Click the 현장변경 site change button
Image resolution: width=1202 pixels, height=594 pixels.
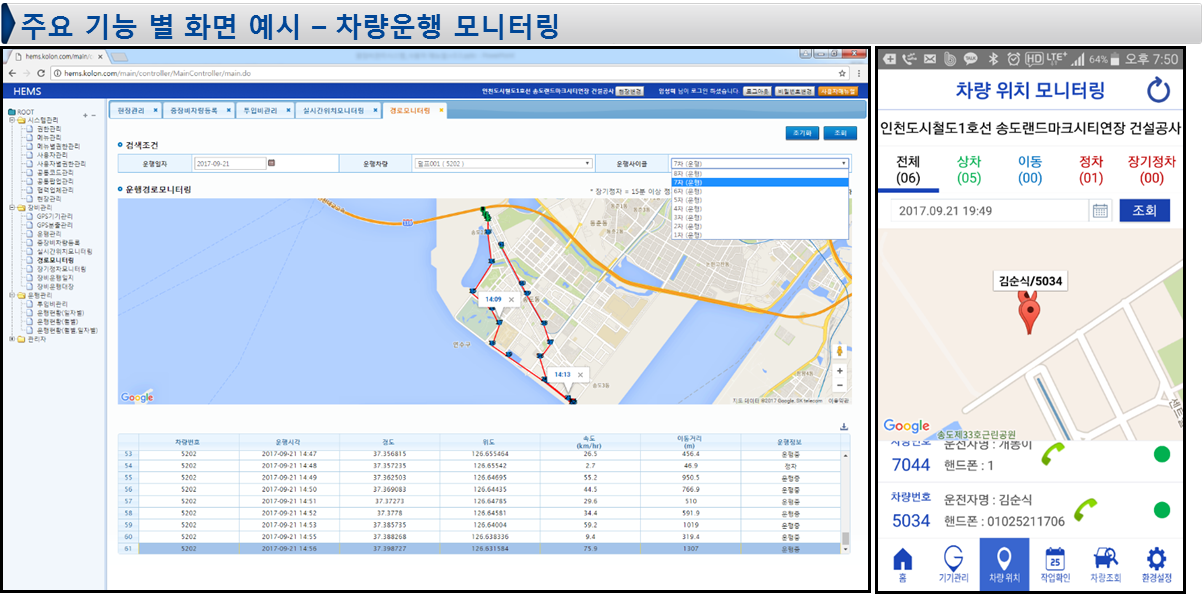629,91
